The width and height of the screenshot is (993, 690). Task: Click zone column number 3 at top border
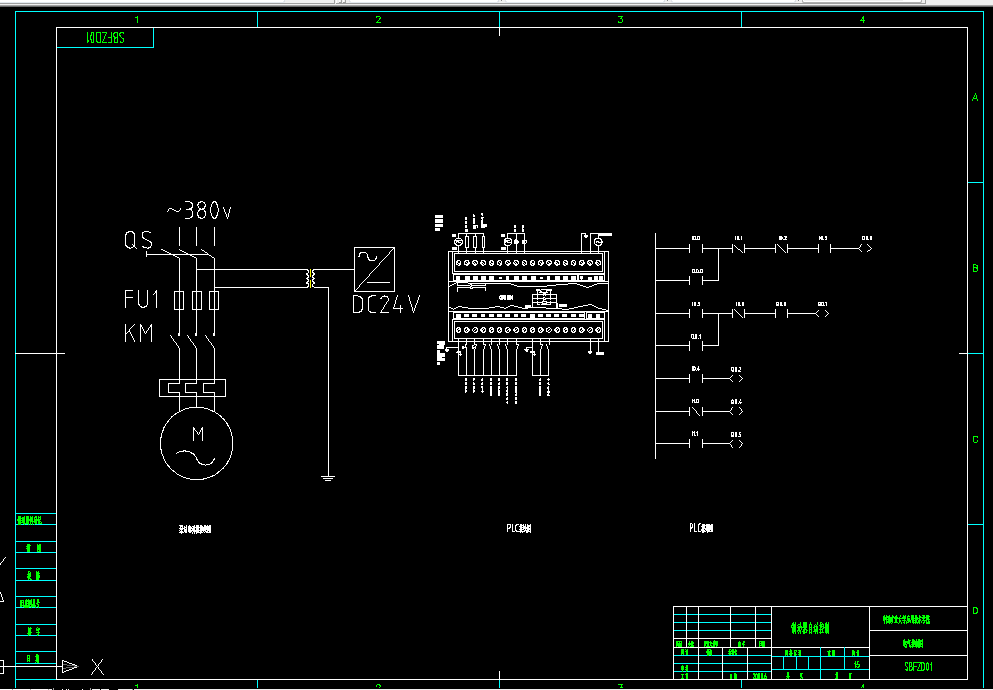621,20
